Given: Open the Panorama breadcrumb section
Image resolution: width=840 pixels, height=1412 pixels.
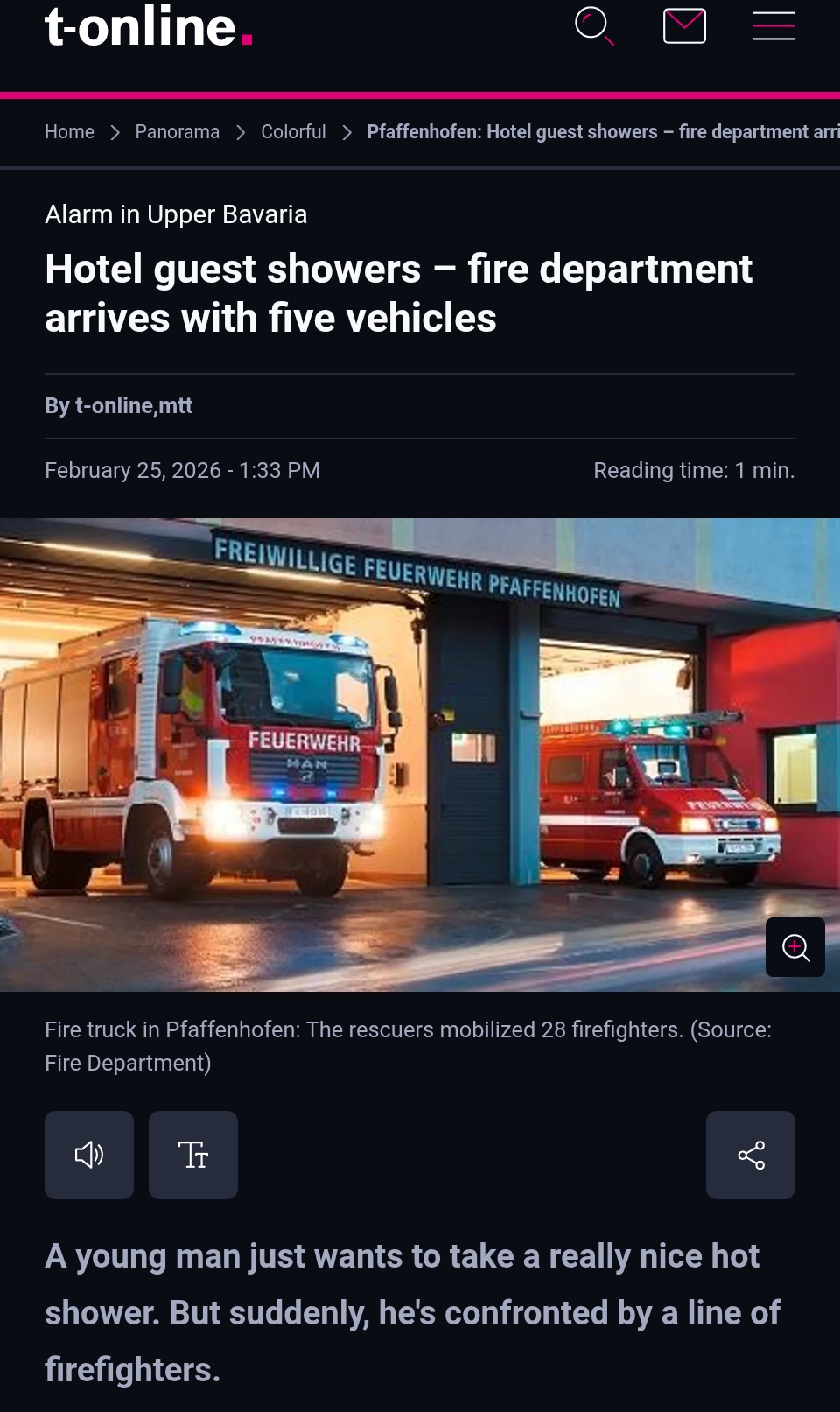Looking at the screenshot, I should click(178, 131).
